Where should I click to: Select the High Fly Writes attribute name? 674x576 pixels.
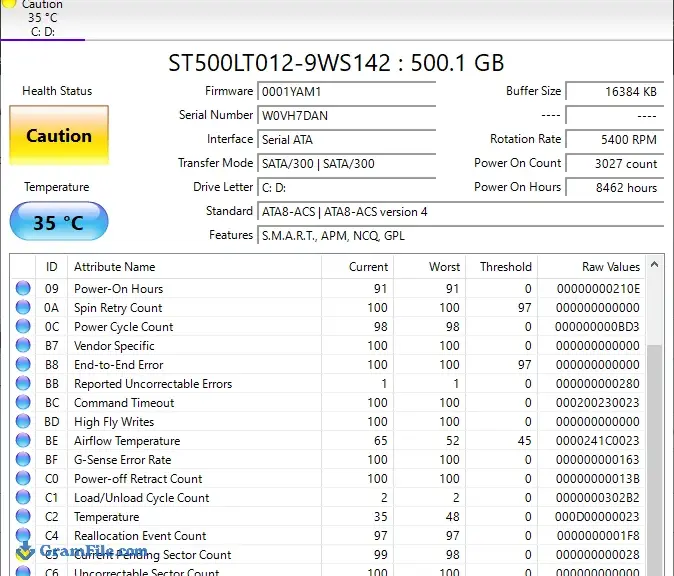[x=114, y=422]
